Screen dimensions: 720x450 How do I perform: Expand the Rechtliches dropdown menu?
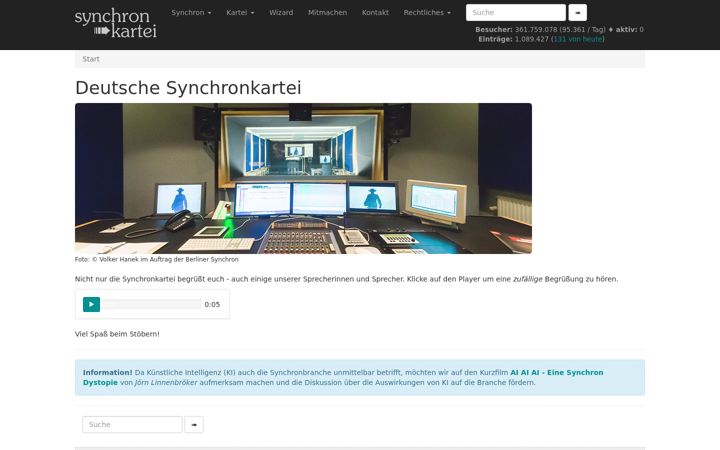[x=427, y=12]
